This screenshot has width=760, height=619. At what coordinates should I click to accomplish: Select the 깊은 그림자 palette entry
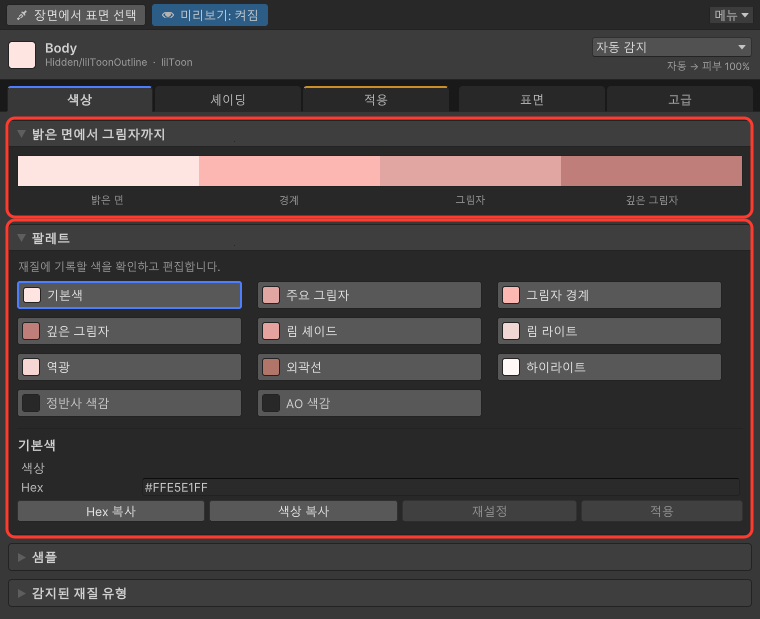pyautogui.click(x=129, y=331)
